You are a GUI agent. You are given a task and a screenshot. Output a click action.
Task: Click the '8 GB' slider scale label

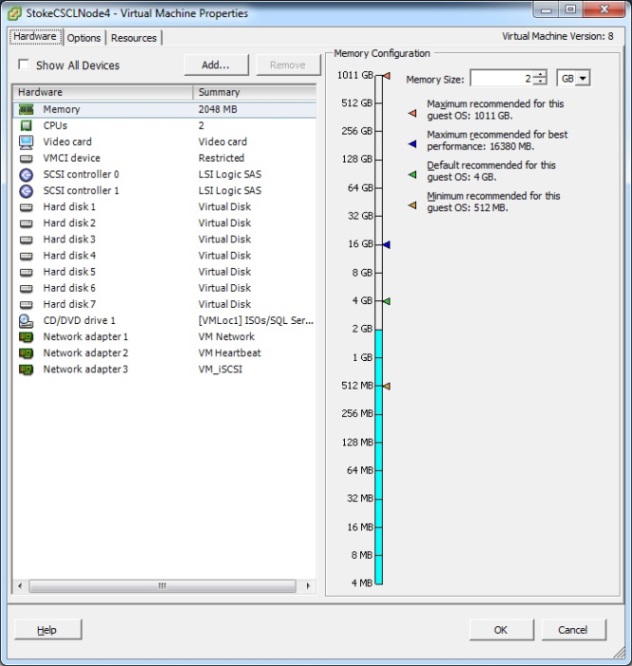point(362,273)
